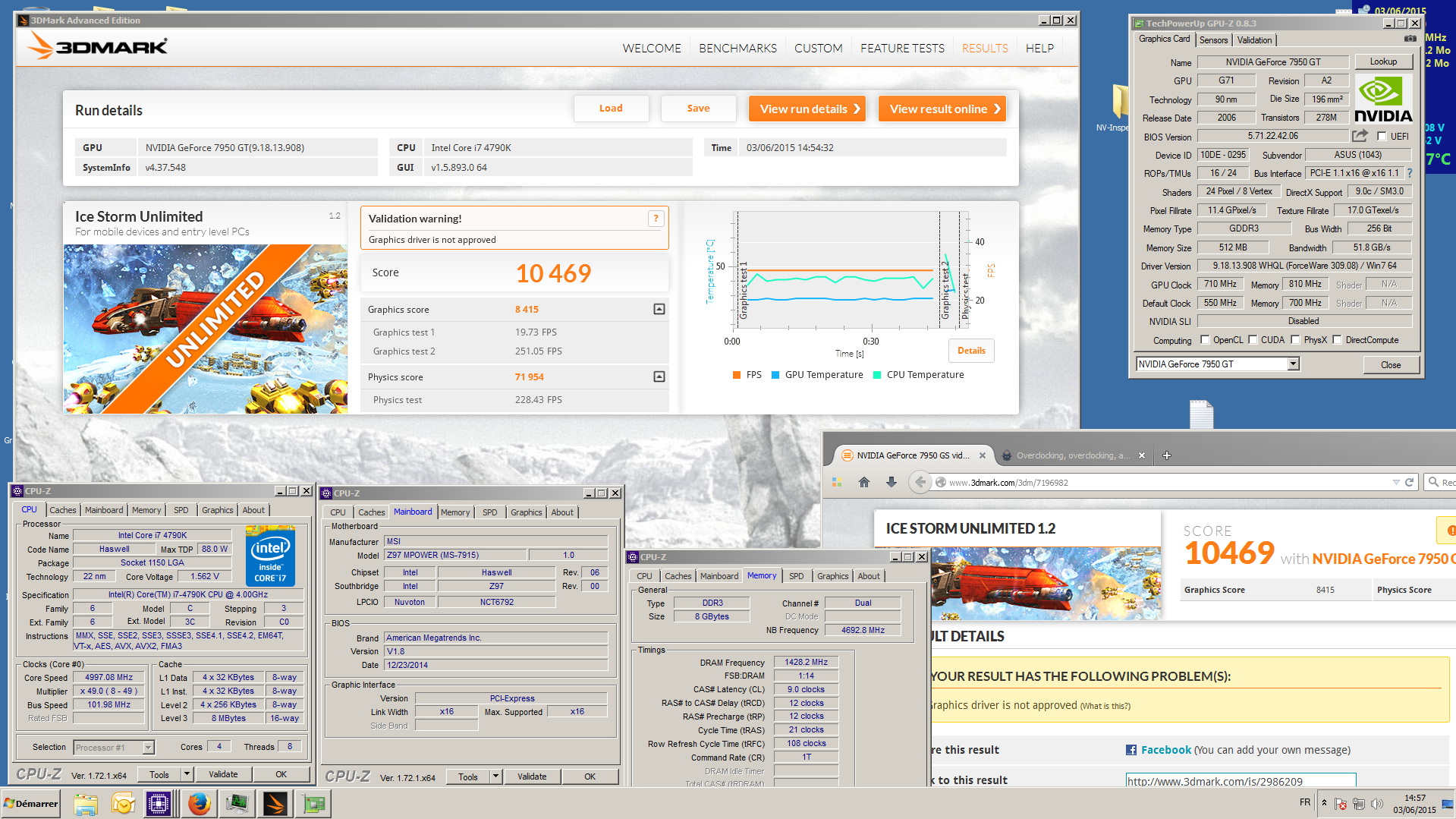
Task: Open Windows Explorer from the taskbar
Action: click(86, 804)
